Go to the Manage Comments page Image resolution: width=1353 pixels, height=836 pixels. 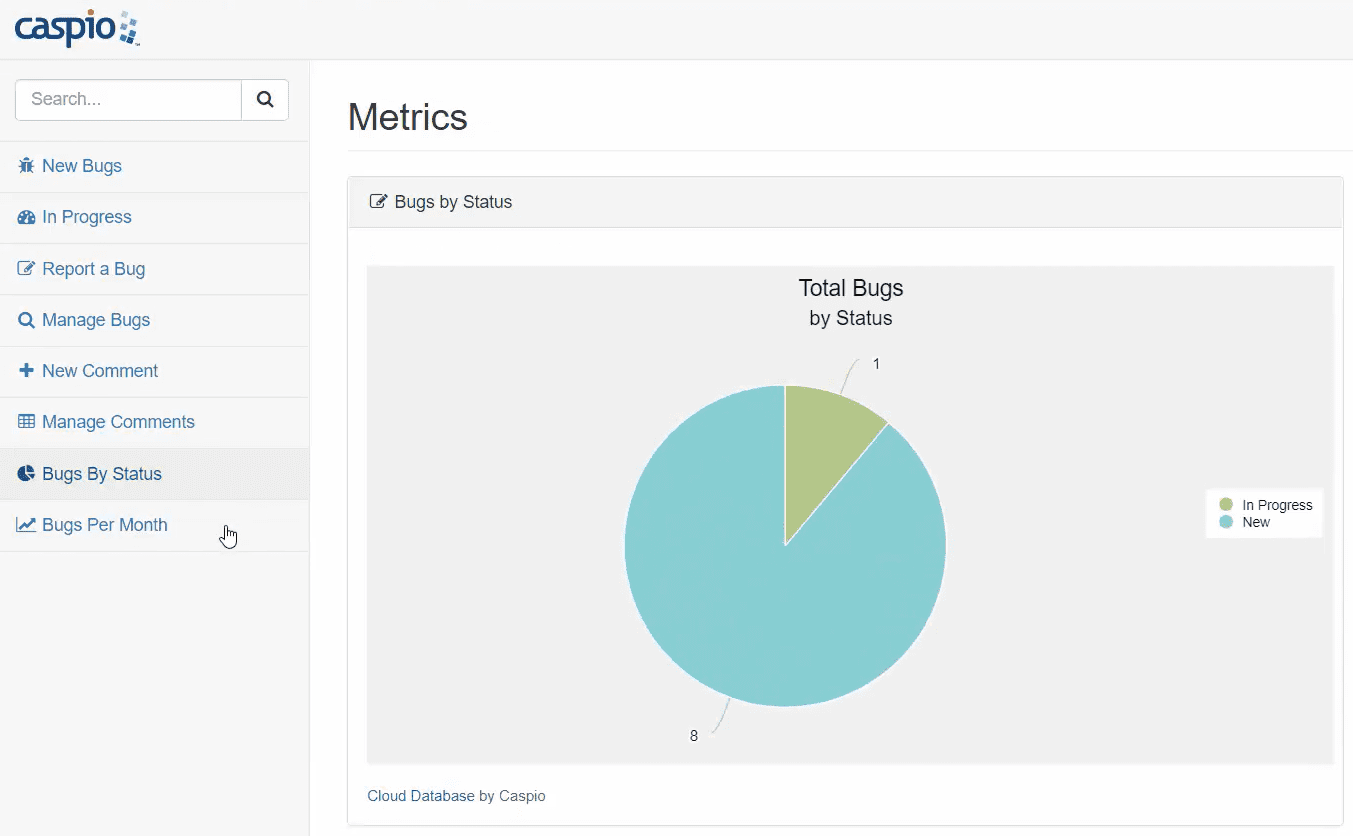pos(118,422)
